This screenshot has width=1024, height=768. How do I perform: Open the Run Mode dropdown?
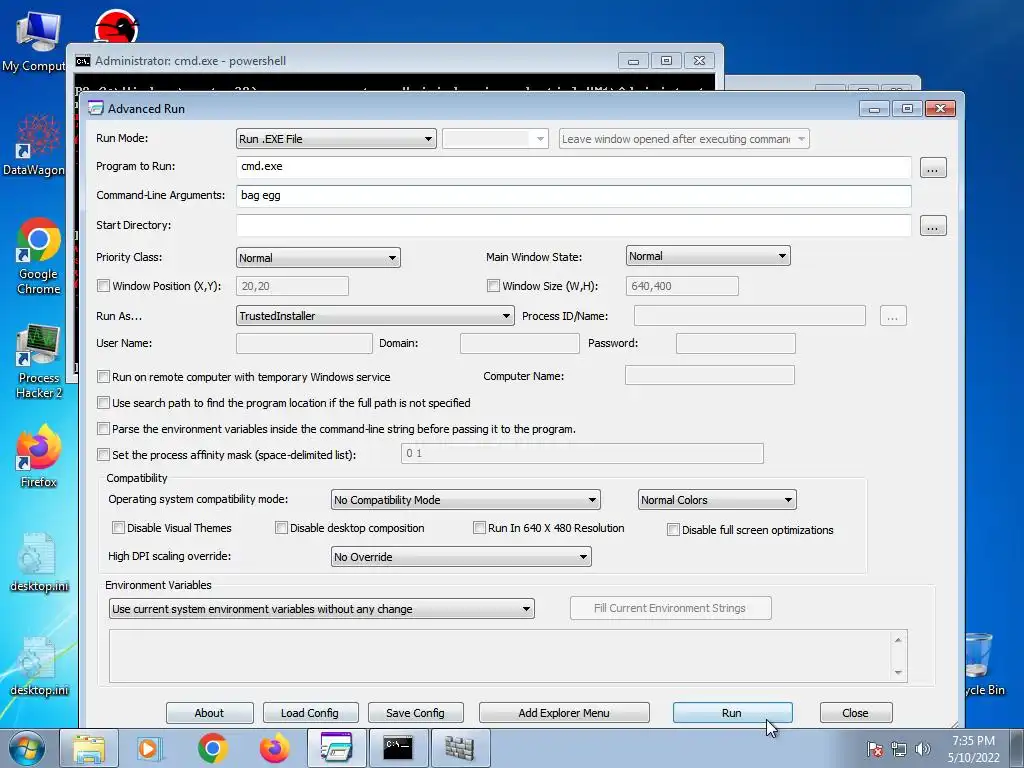336,138
